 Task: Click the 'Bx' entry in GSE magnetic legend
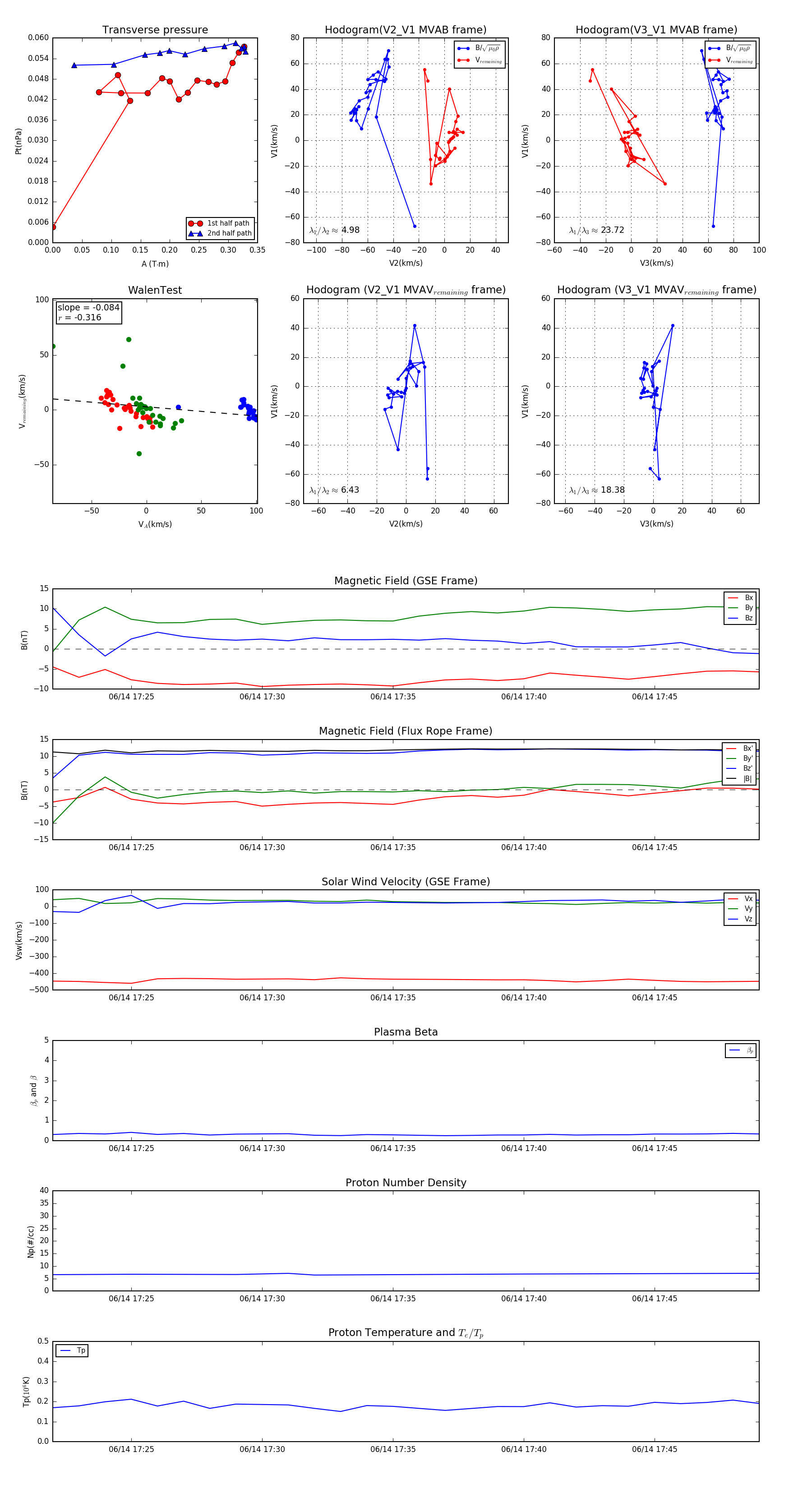point(740,598)
